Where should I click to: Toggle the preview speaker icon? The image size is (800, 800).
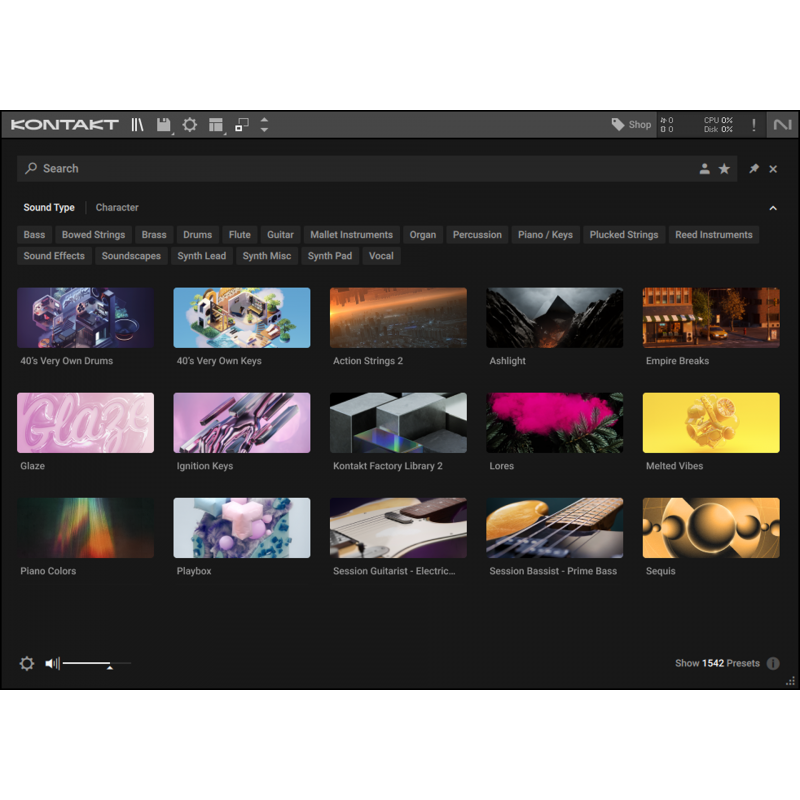(x=53, y=663)
